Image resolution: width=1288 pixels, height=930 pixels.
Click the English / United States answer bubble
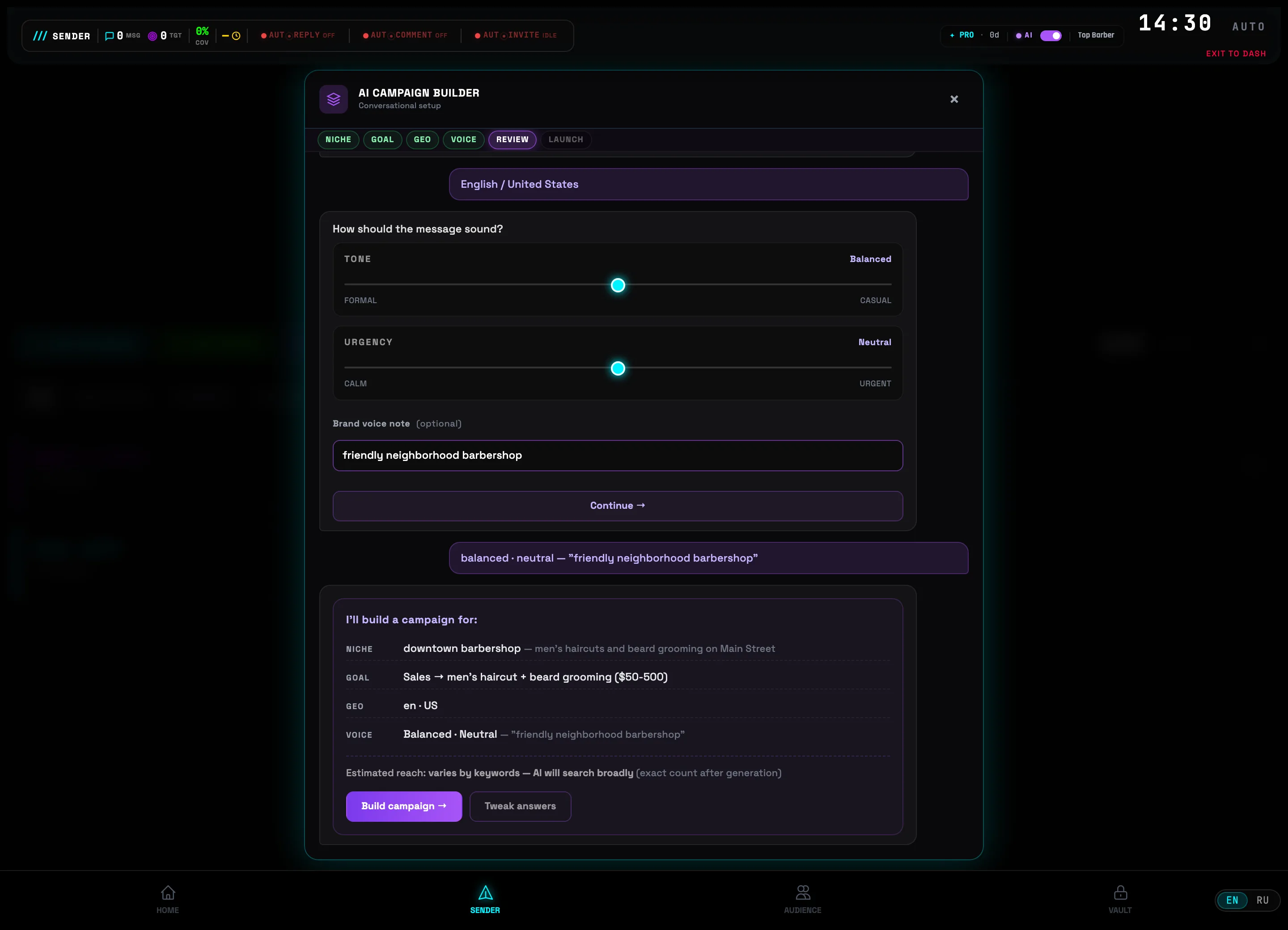coord(708,184)
